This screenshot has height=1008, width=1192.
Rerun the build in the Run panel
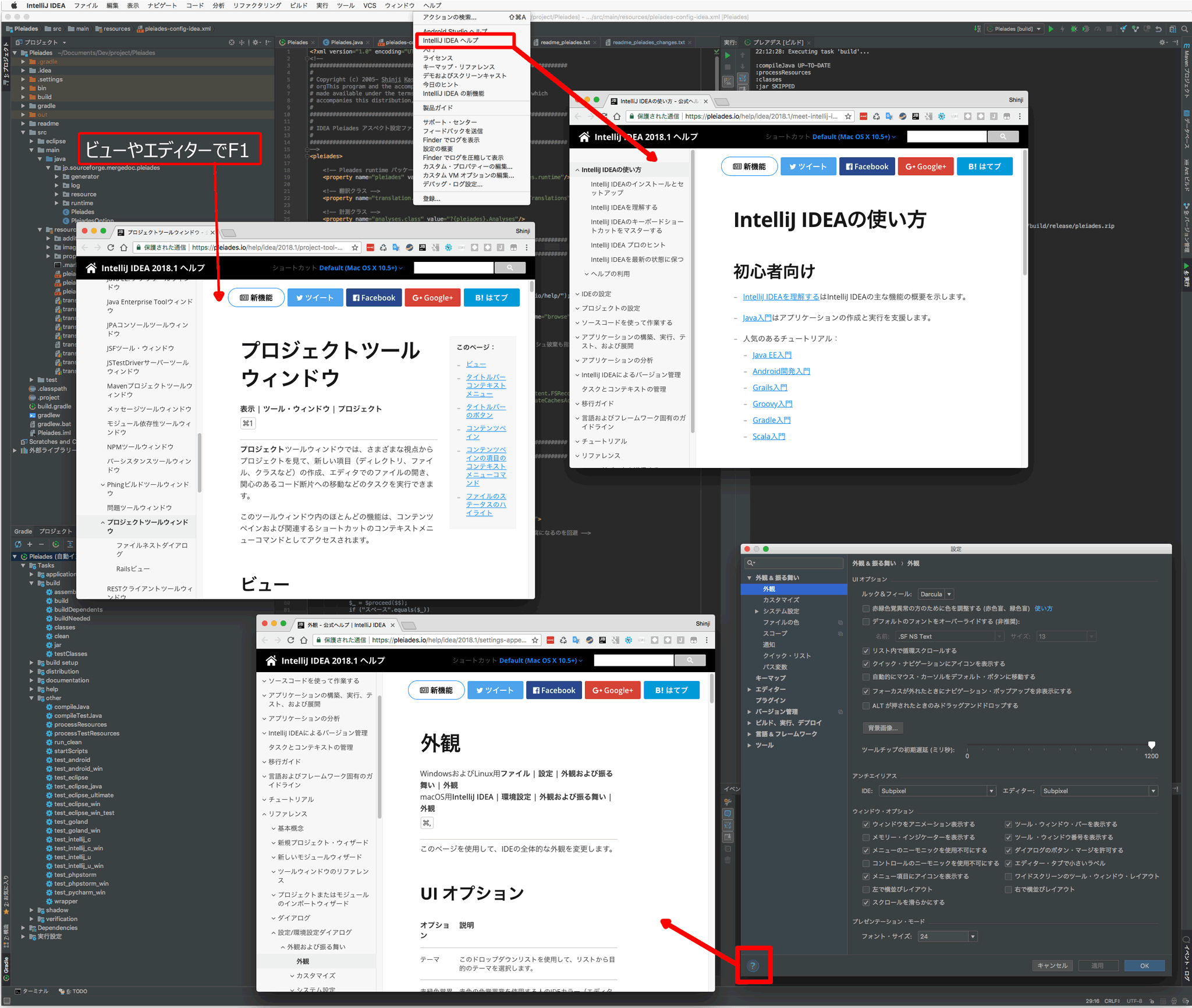[x=728, y=55]
